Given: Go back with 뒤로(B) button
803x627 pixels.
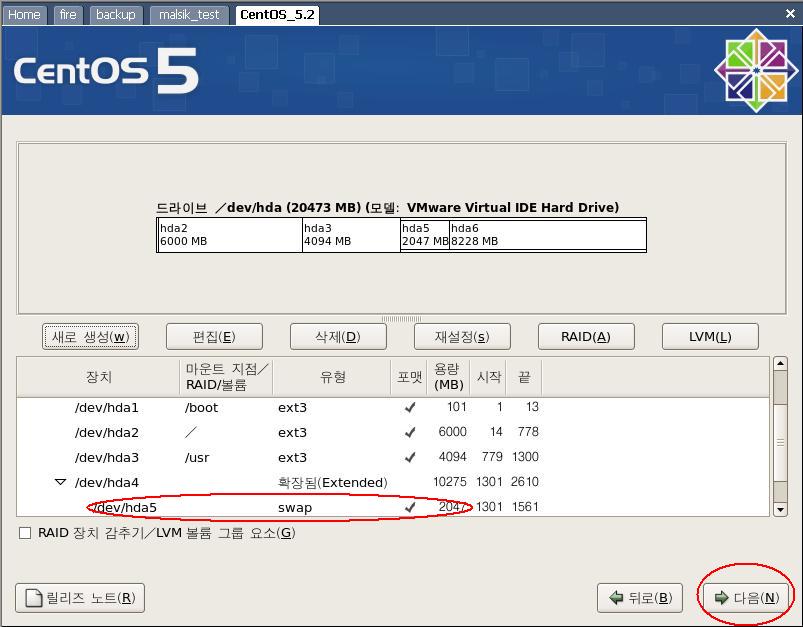Looking at the screenshot, I should pos(640,598).
